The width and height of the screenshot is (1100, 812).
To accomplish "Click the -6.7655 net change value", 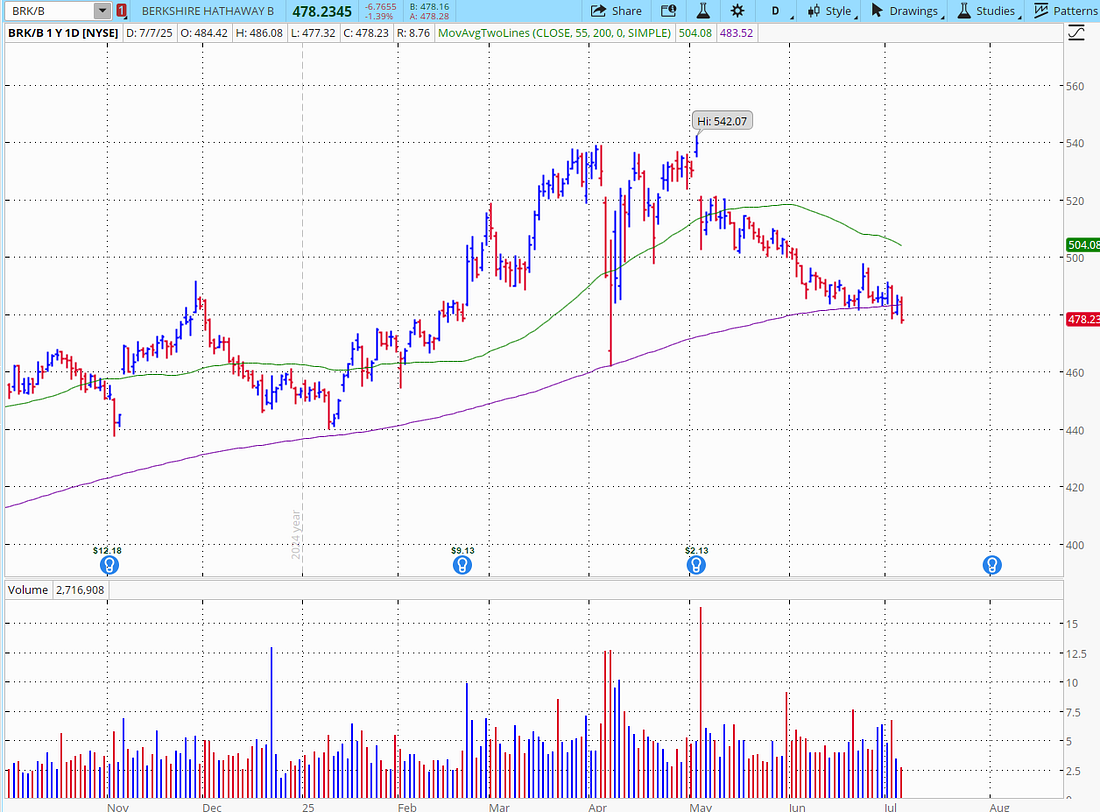I will point(380,6).
